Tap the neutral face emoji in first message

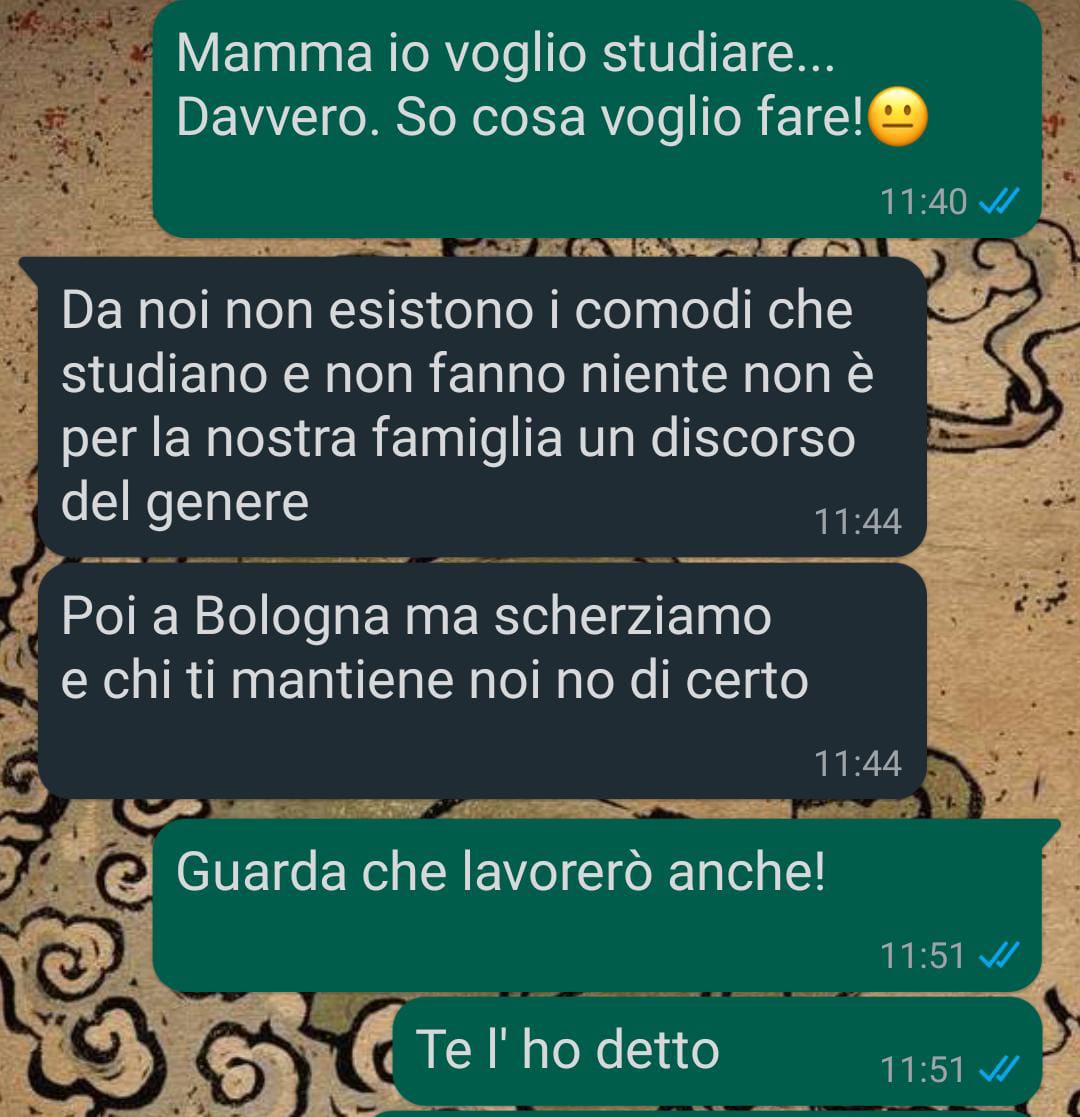899,118
